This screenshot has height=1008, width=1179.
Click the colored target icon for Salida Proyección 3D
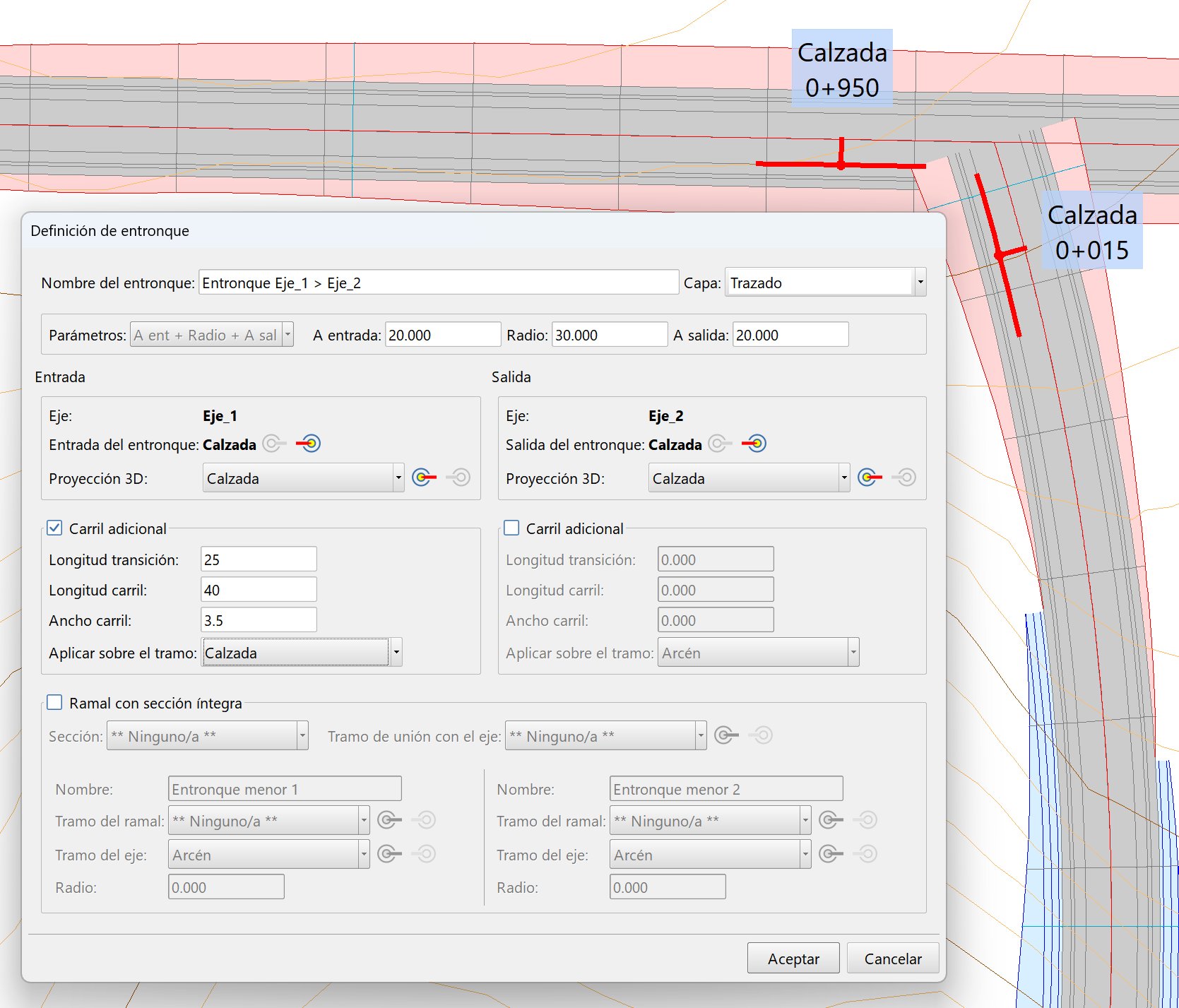tap(870, 478)
